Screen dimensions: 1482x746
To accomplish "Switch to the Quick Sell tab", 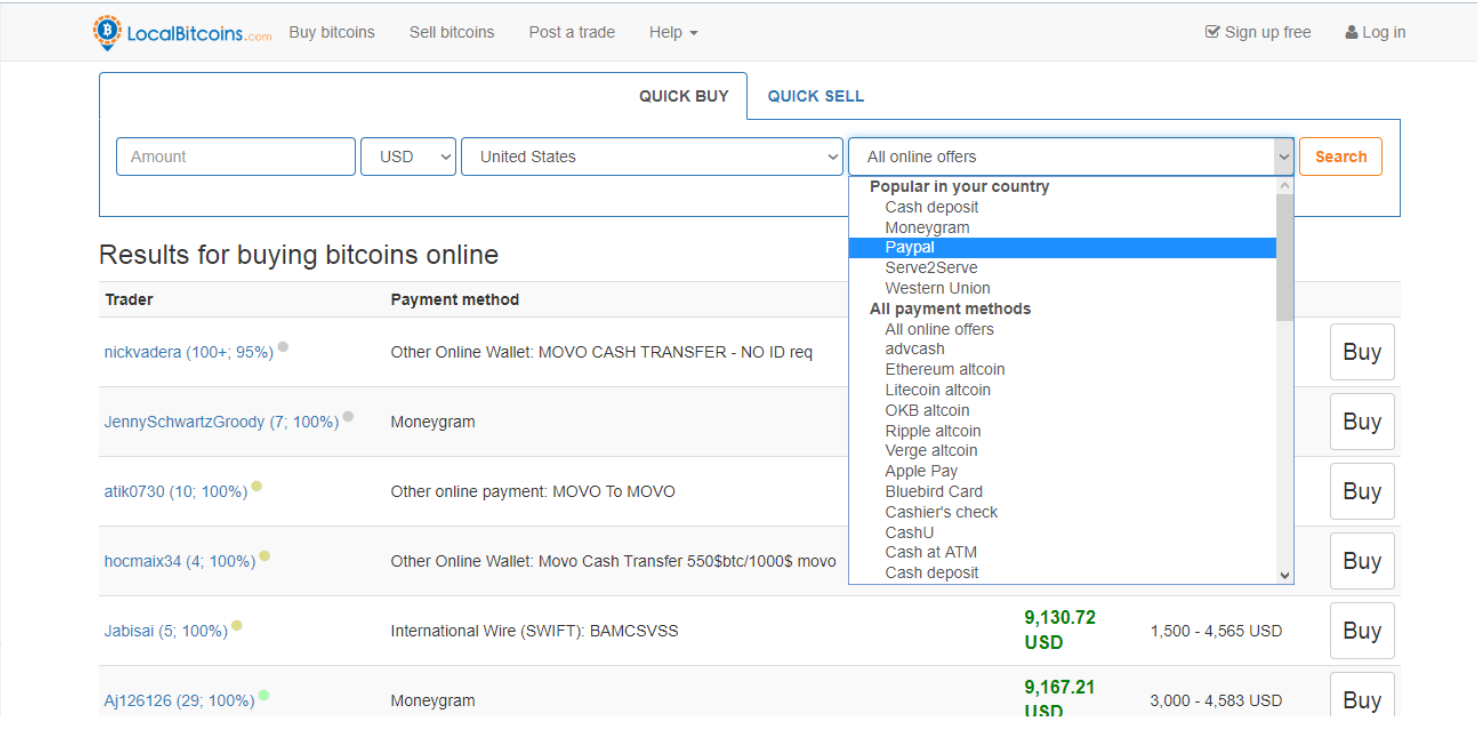I will pyautogui.click(x=815, y=96).
